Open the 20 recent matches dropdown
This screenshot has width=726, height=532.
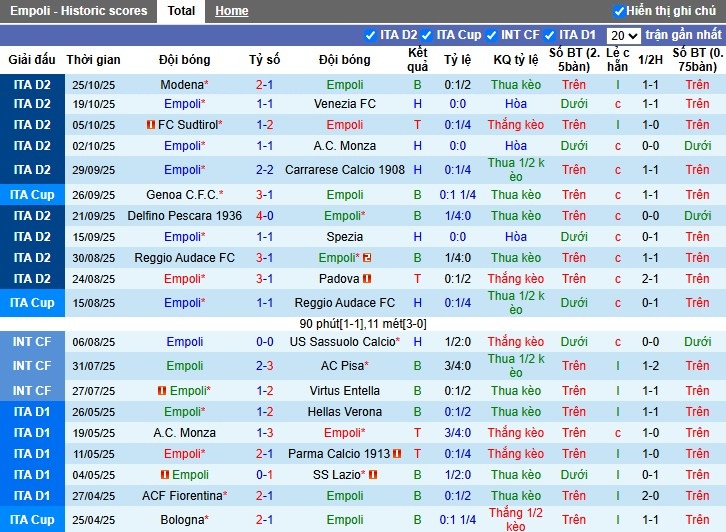623,36
